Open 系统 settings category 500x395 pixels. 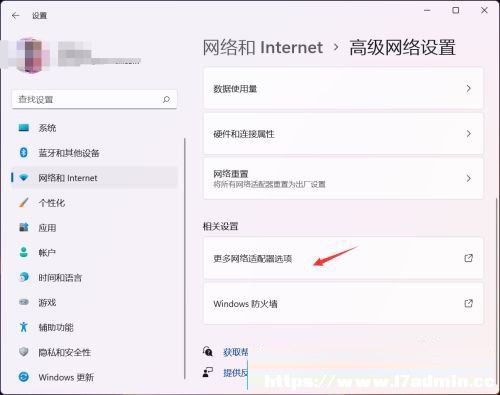click(x=95, y=128)
